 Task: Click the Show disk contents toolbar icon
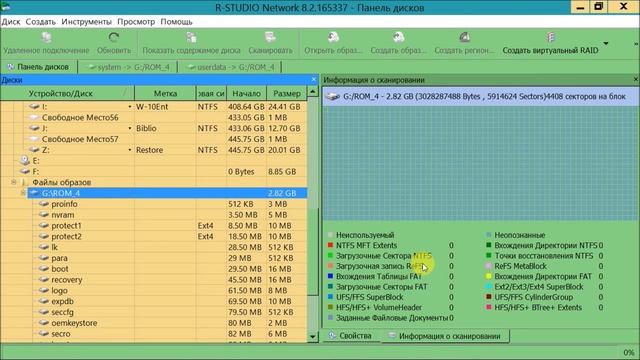pyautogui.click(x=191, y=38)
